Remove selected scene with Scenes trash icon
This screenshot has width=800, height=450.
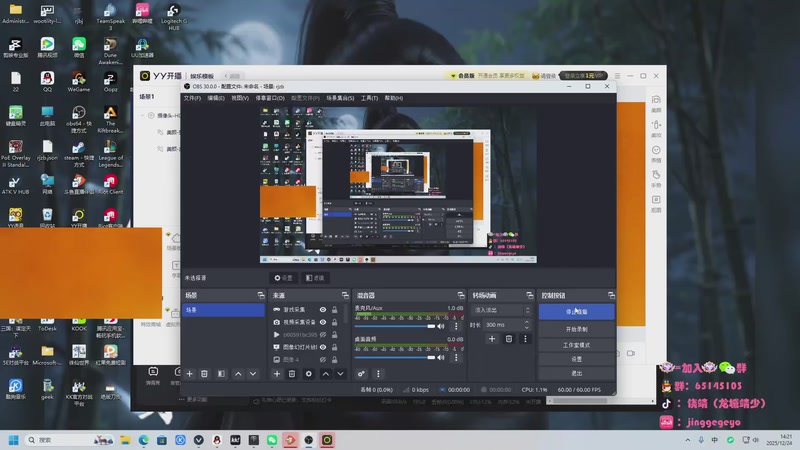(204, 374)
